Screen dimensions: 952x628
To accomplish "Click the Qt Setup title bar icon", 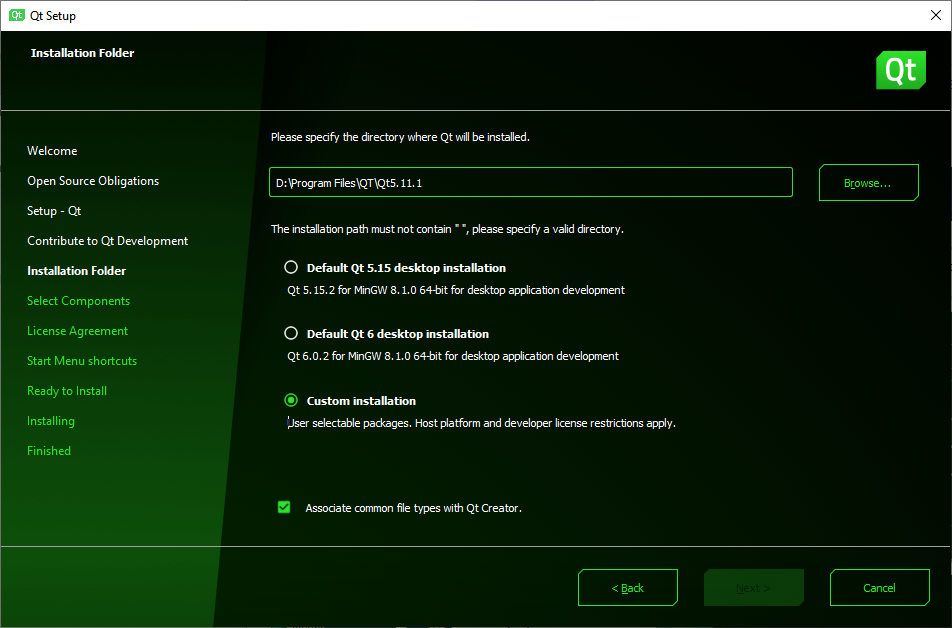I will [16, 15].
